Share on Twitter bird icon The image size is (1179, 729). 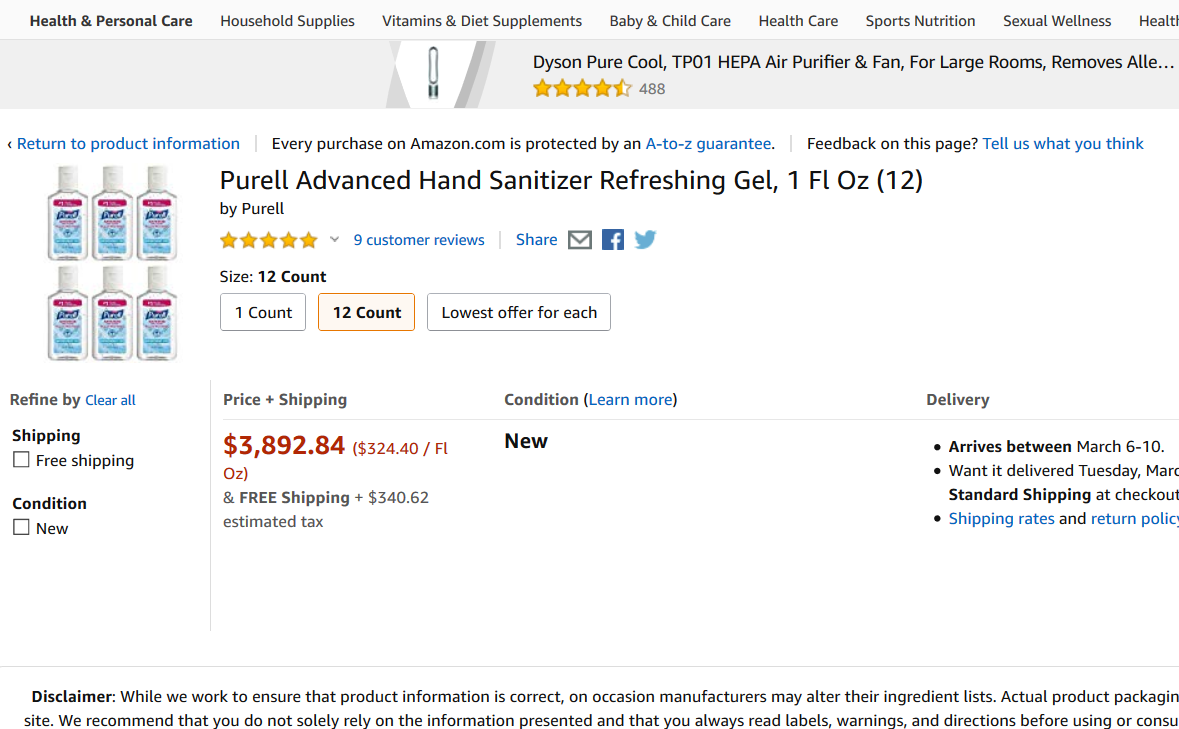coord(645,240)
